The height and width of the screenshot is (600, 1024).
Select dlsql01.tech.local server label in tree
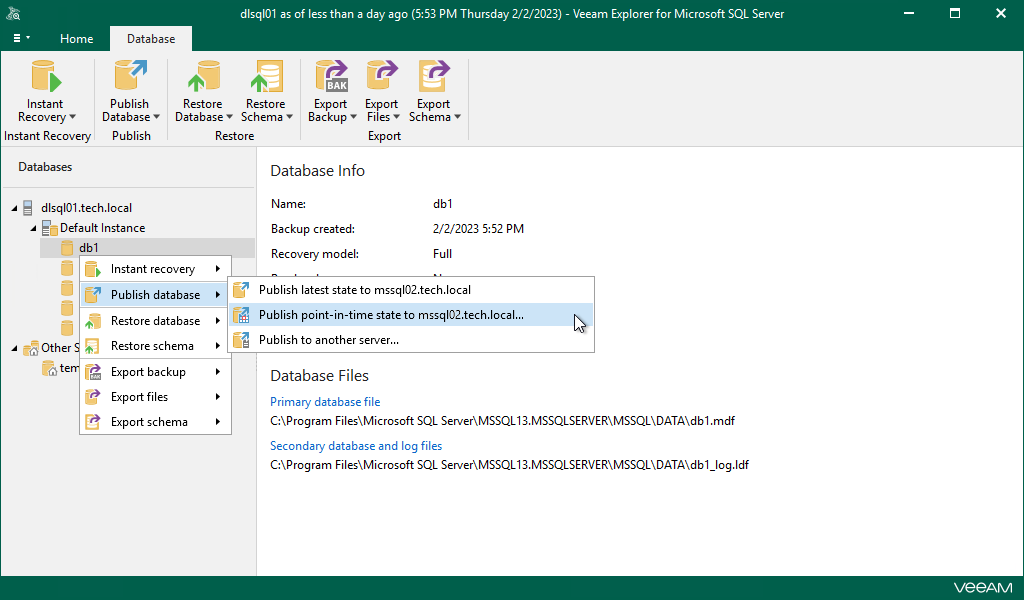pos(86,208)
